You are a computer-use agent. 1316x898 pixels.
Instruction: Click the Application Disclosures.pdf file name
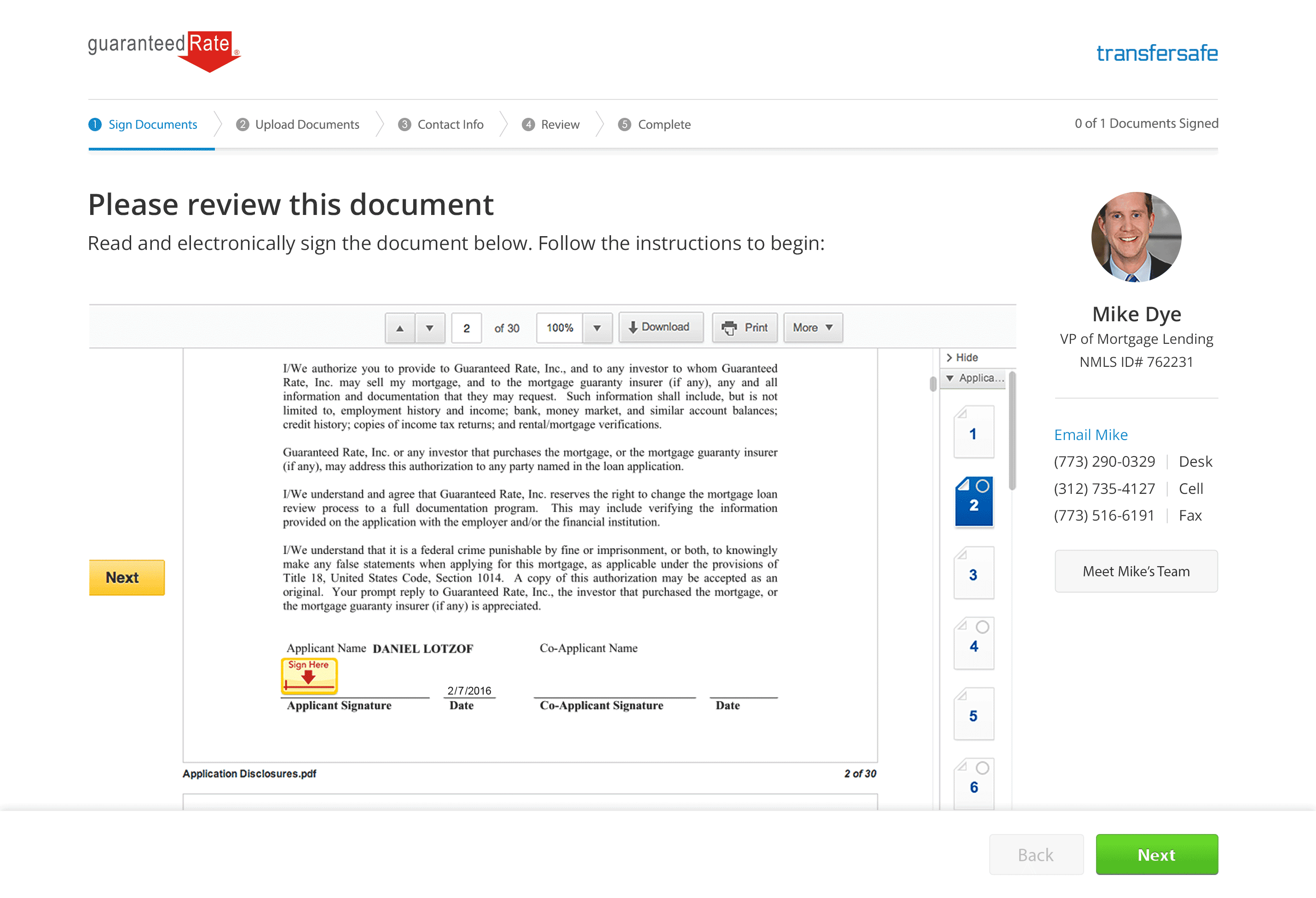[x=249, y=774]
